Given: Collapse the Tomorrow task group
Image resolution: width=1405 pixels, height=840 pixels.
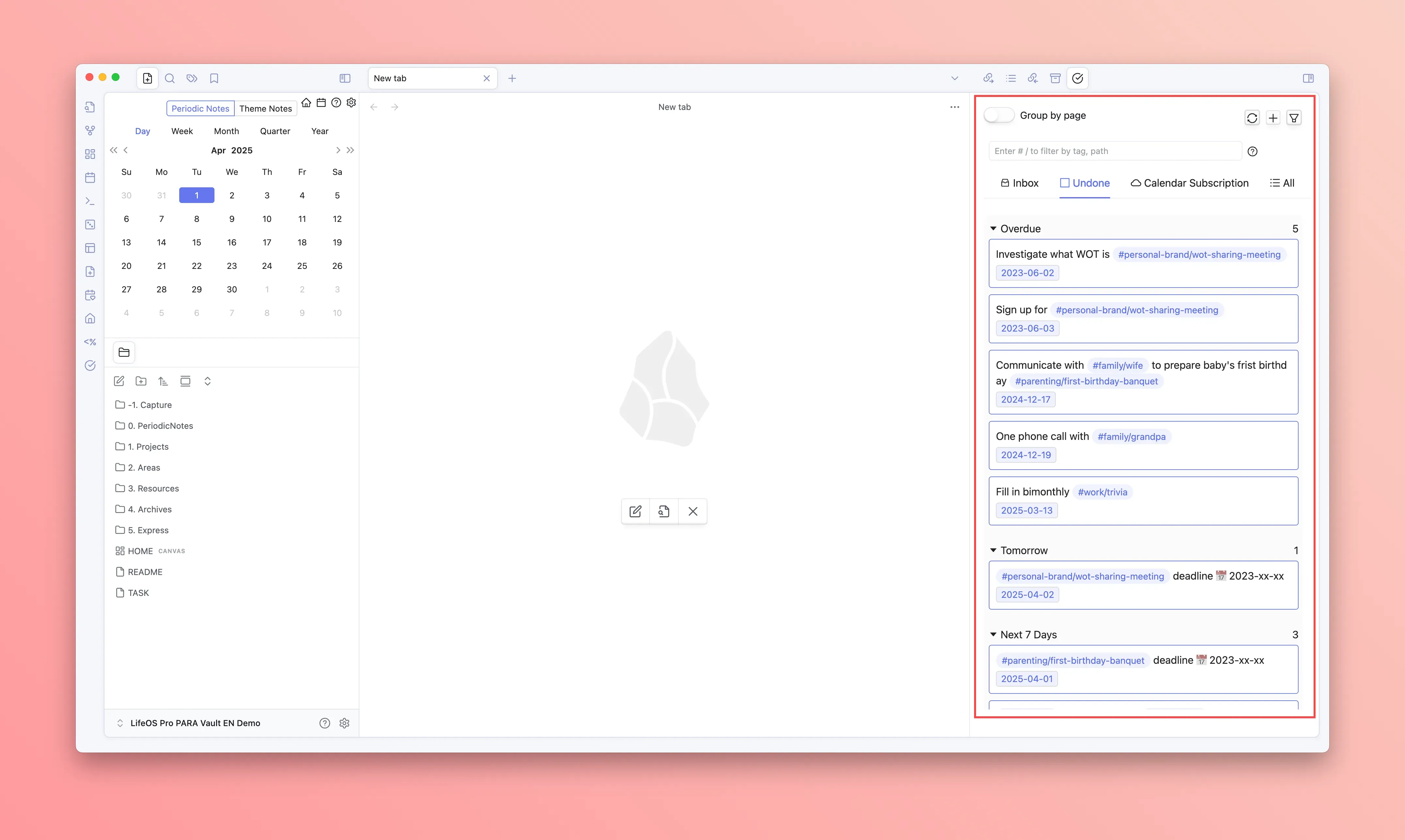Looking at the screenshot, I should [x=993, y=550].
